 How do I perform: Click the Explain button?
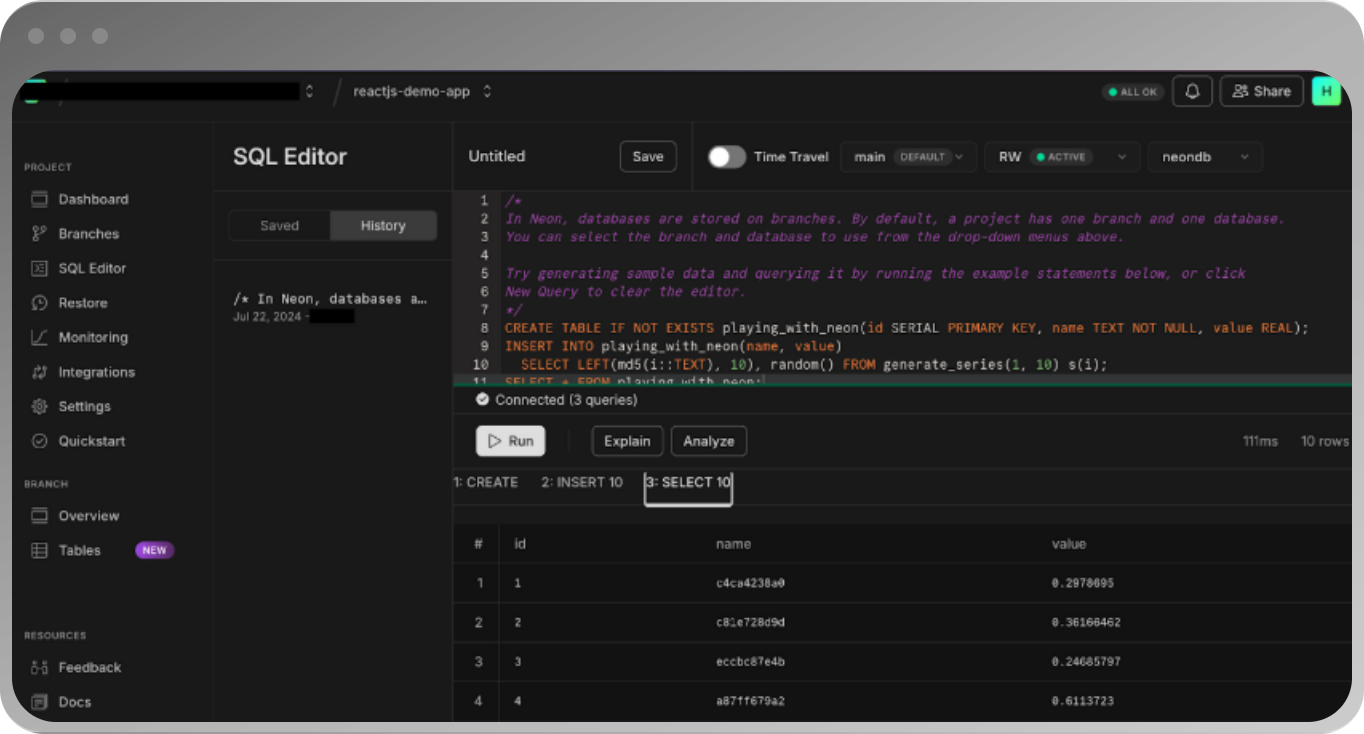click(x=628, y=441)
